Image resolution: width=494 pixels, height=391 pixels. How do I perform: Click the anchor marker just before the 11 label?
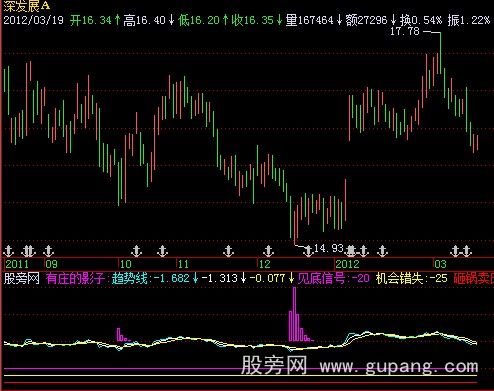pos(162,250)
